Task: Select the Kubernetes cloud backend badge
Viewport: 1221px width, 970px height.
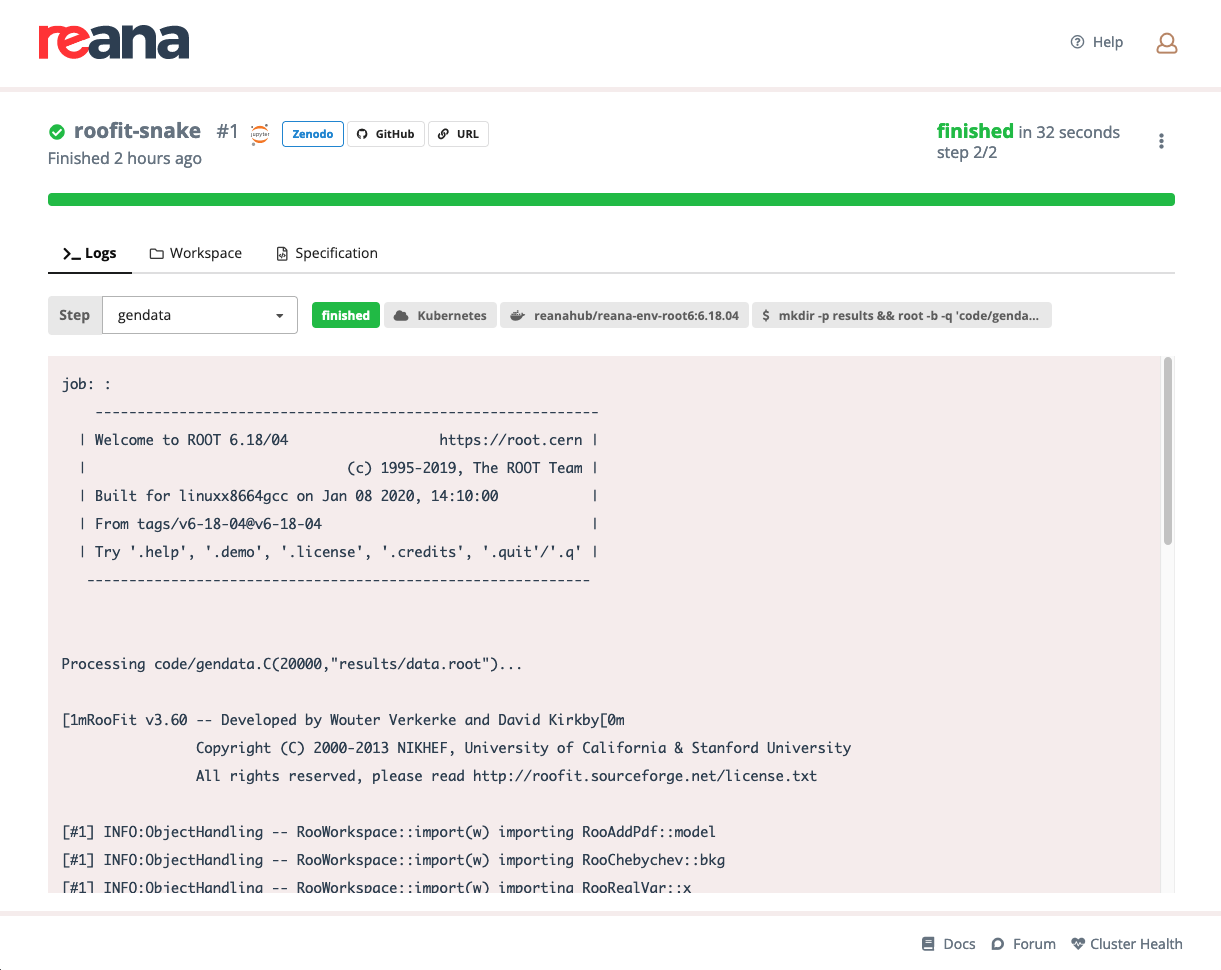Action: click(440, 314)
